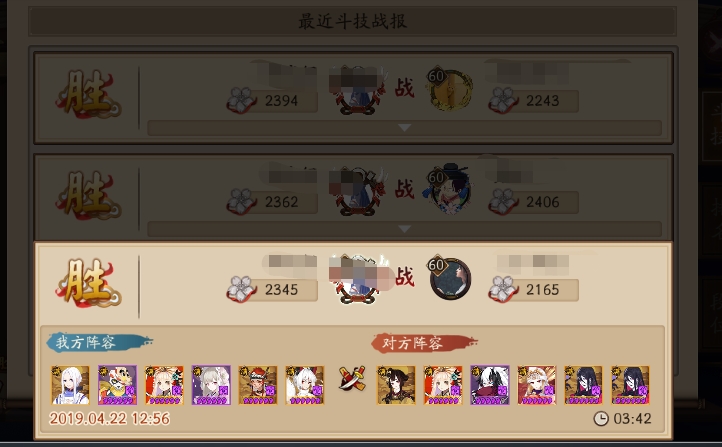Select the last shikigami in my lineup
The image size is (722, 447).
click(304, 385)
